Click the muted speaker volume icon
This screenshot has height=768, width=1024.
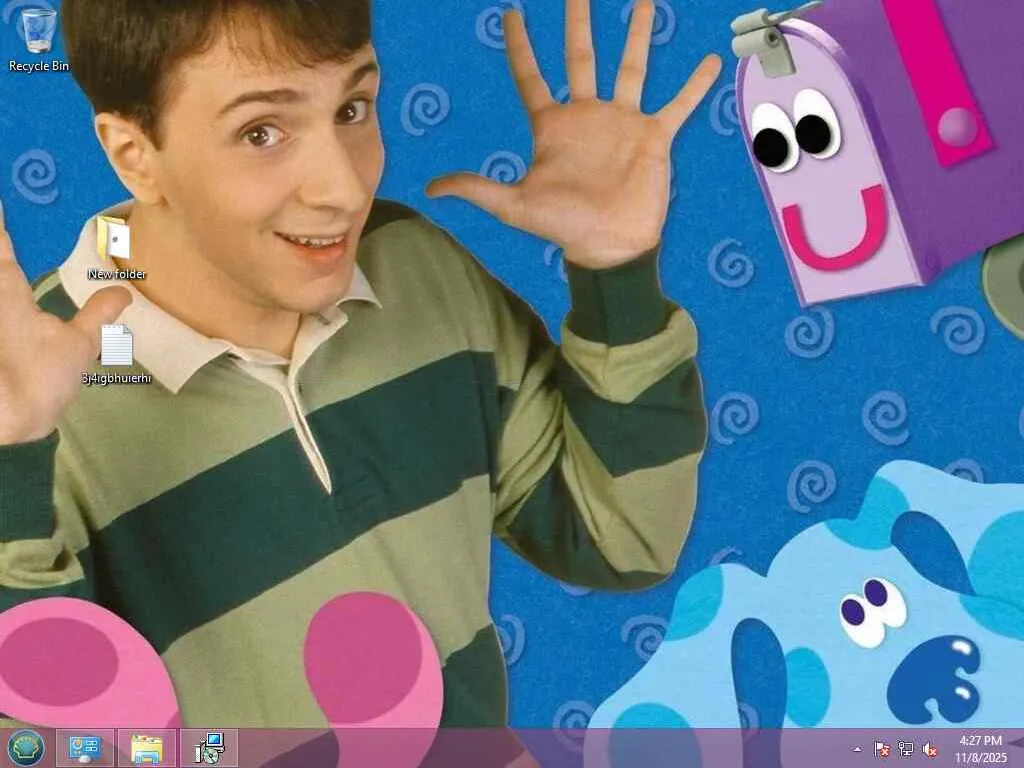click(x=929, y=749)
